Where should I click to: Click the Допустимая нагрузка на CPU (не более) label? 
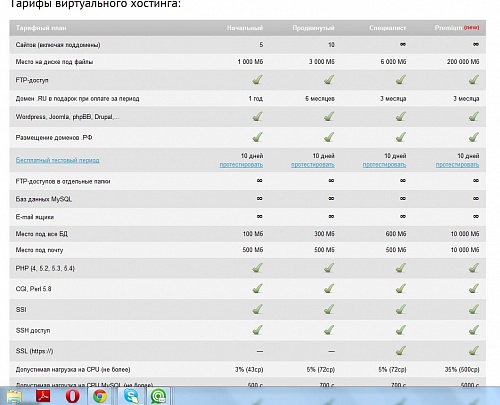(73, 369)
